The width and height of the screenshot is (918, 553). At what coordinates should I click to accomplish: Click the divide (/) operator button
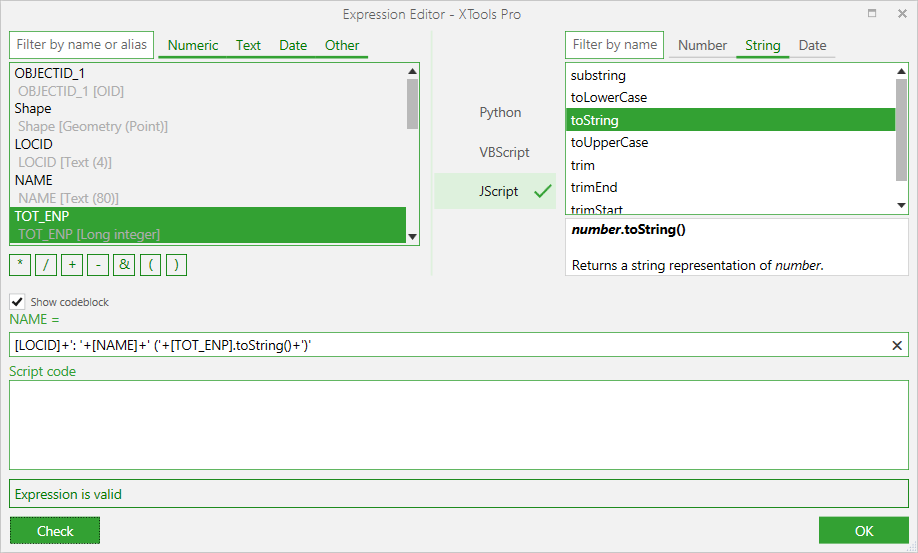[46, 265]
